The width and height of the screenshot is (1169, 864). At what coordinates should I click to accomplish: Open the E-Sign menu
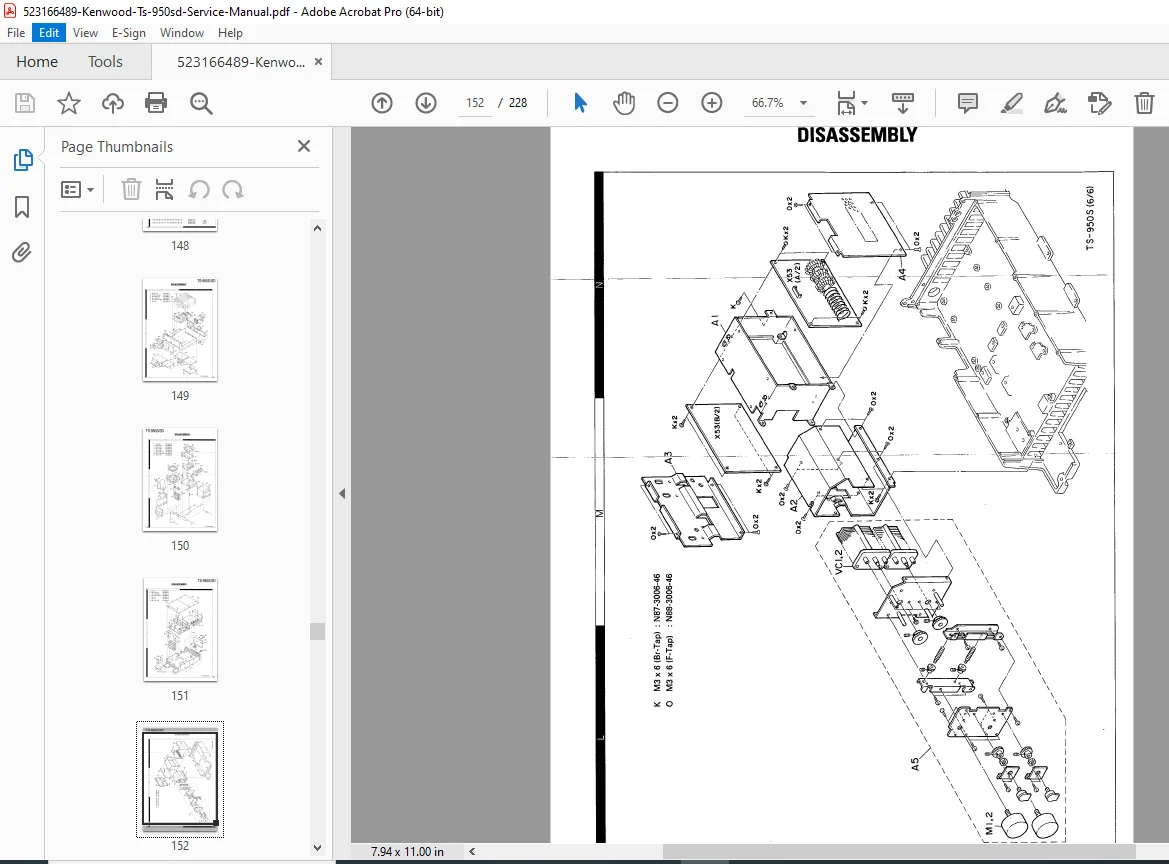coord(128,33)
